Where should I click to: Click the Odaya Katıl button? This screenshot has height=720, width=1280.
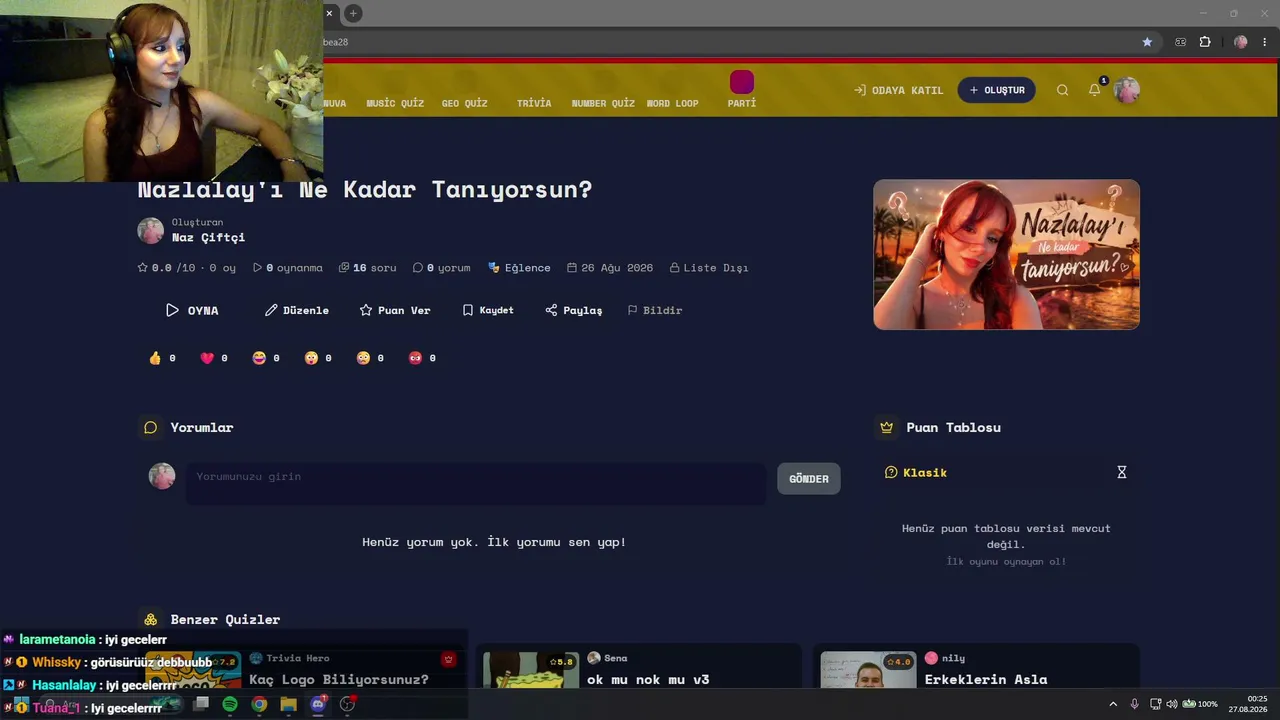tap(899, 90)
